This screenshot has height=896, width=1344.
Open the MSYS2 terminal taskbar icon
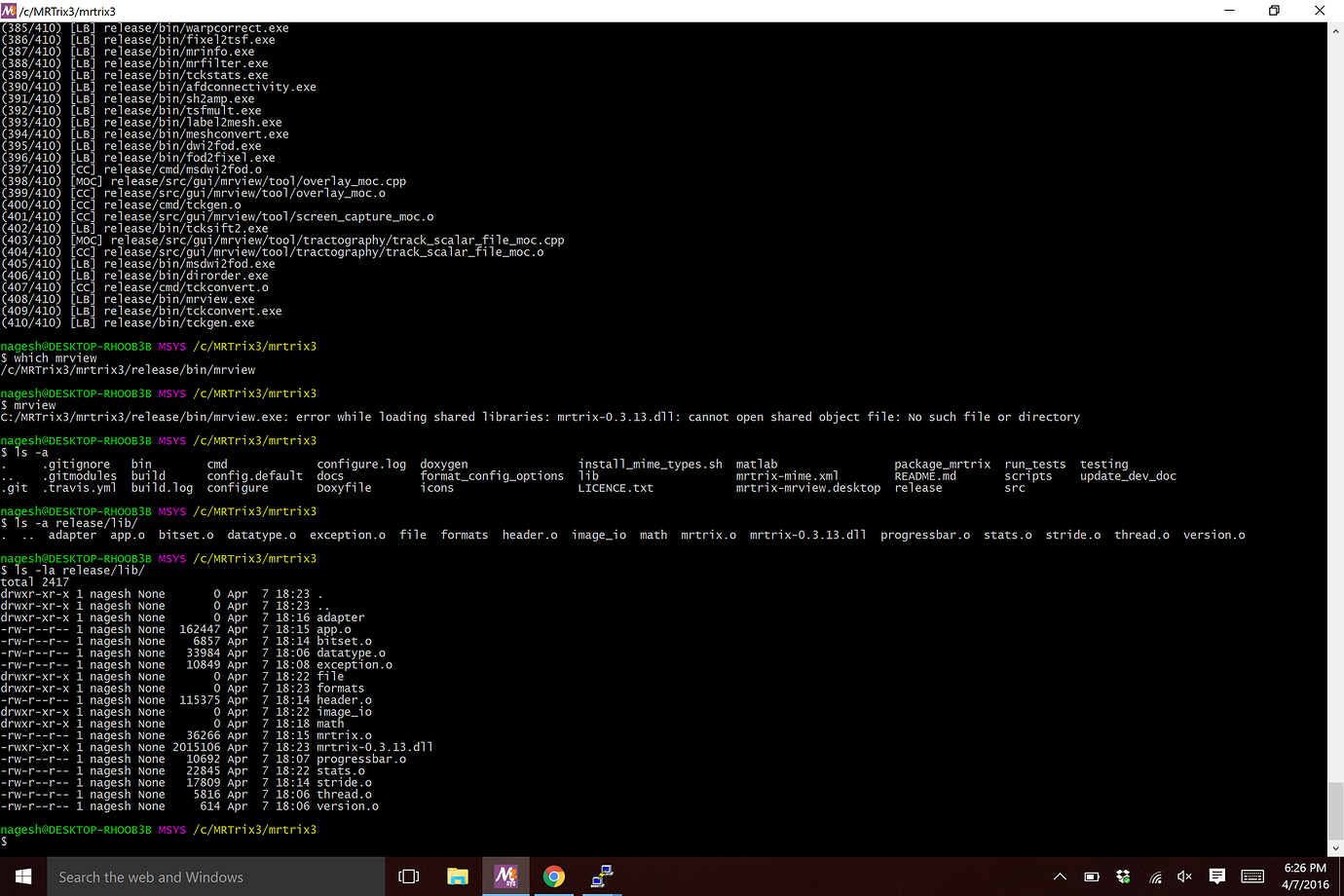[505, 876]
